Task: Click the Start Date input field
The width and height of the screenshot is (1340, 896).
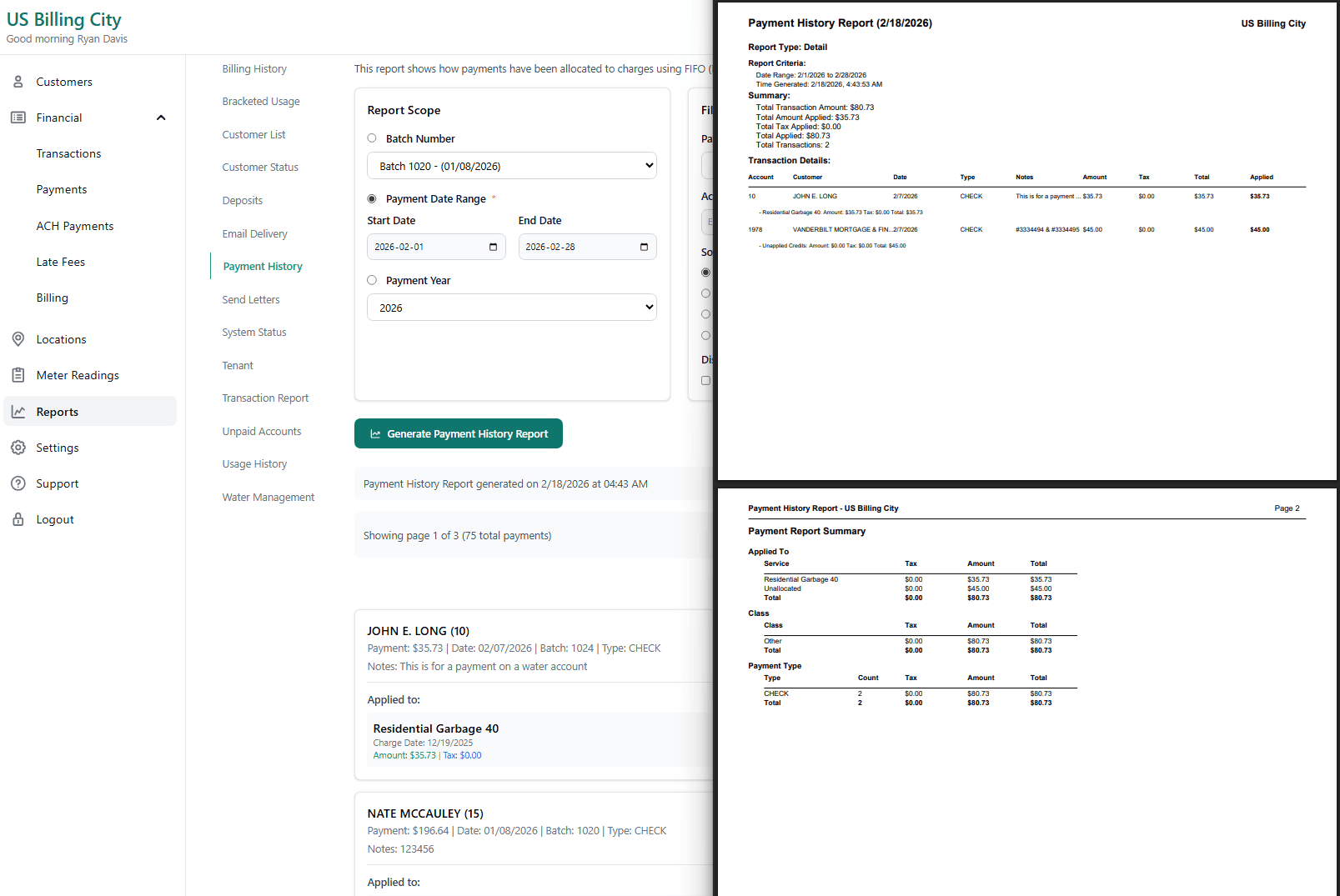Action: point(436,247)
